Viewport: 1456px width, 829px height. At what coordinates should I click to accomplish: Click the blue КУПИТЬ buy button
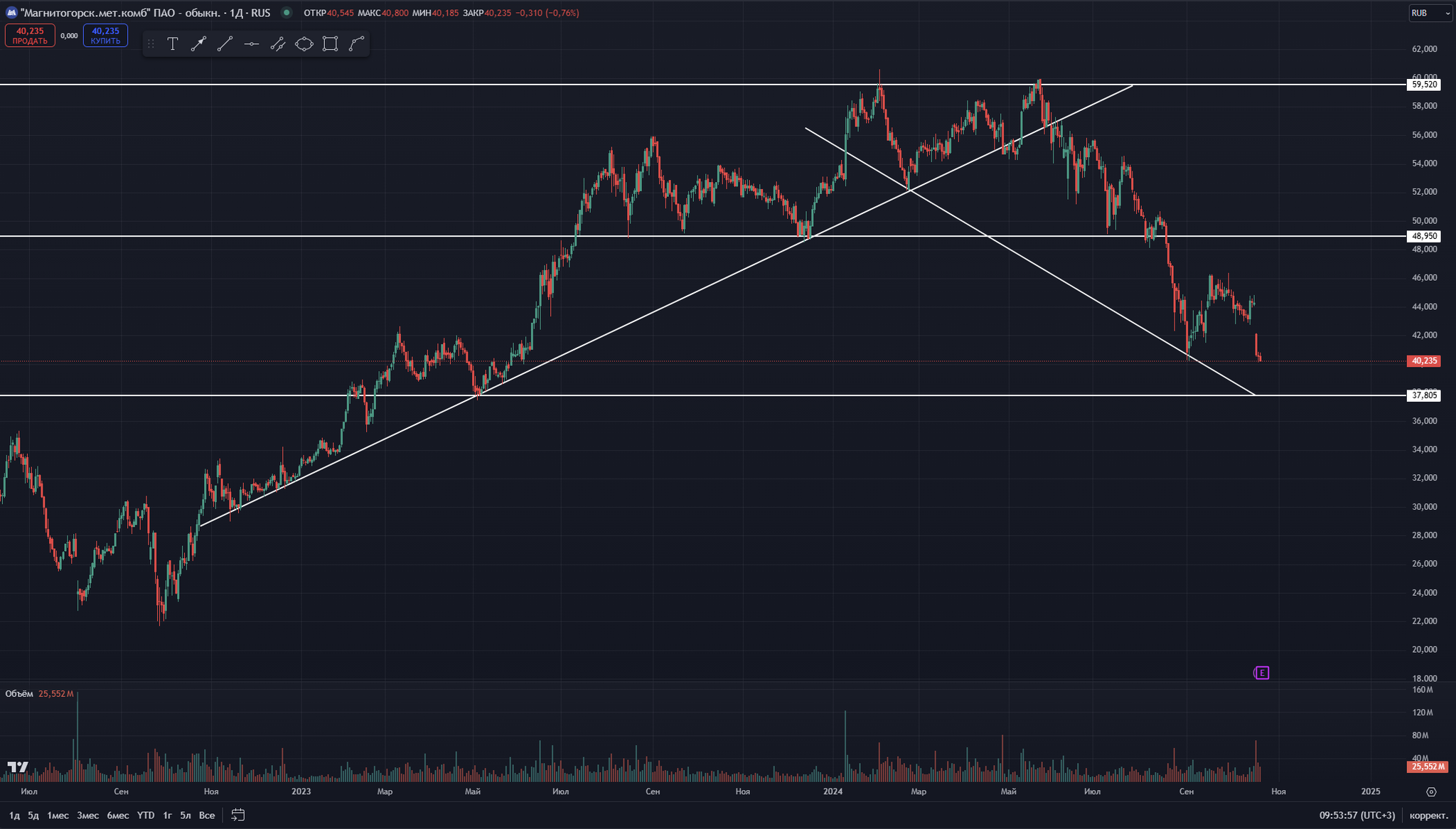[x=105, y=36]
